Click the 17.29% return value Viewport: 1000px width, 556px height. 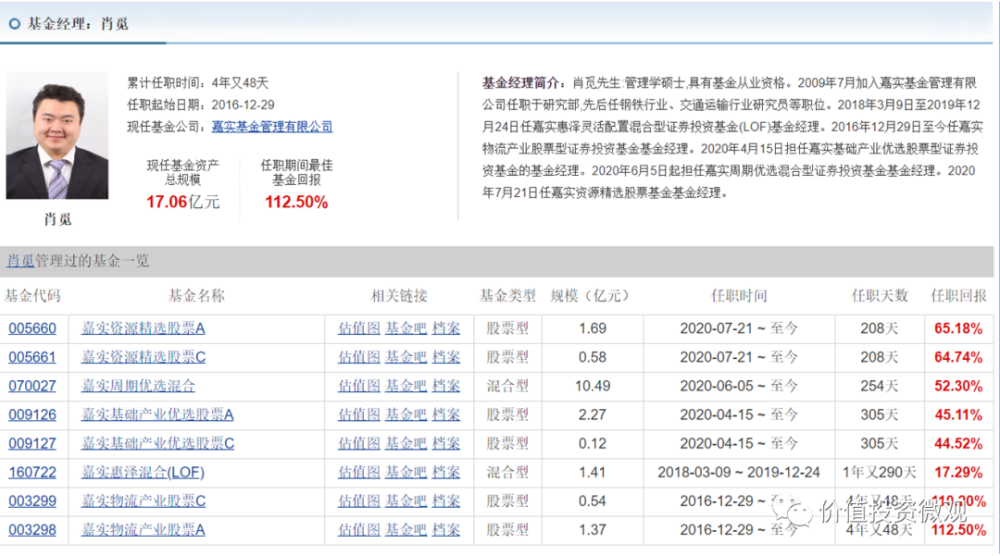(958, 472)
